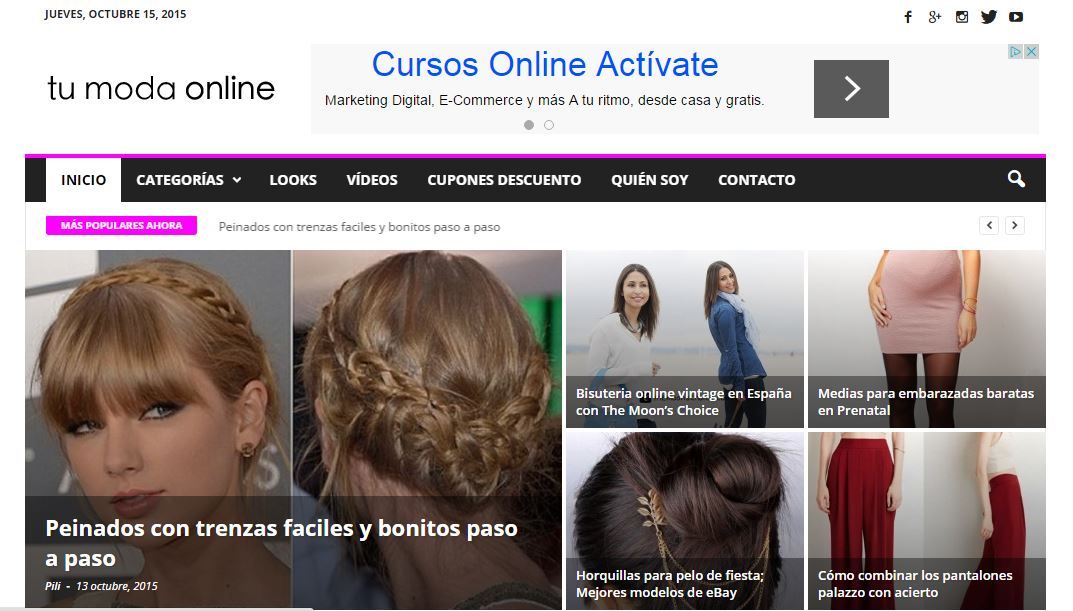Click the search magnifier icon in navbar
Image resolution: width=1073 pixels, height=611 pixels.
[x=1016, y=180]
